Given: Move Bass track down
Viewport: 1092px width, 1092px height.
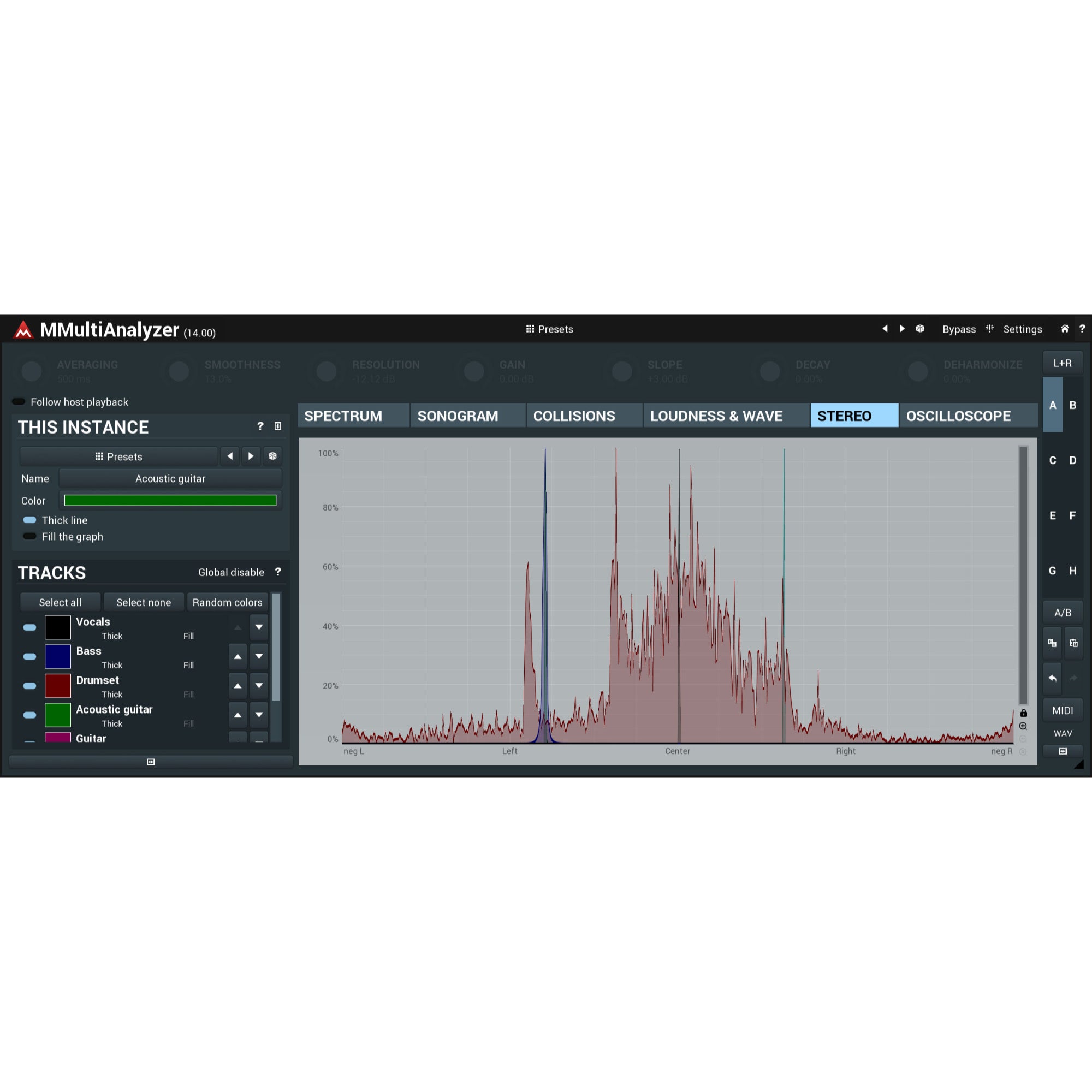Looking at the screenshot, I should [259, 656].
